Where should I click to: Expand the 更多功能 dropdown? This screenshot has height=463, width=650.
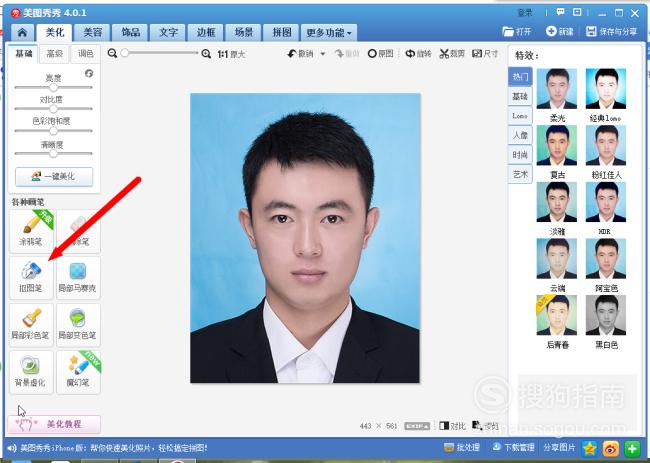pyautogui.click(x=329, y=32)
